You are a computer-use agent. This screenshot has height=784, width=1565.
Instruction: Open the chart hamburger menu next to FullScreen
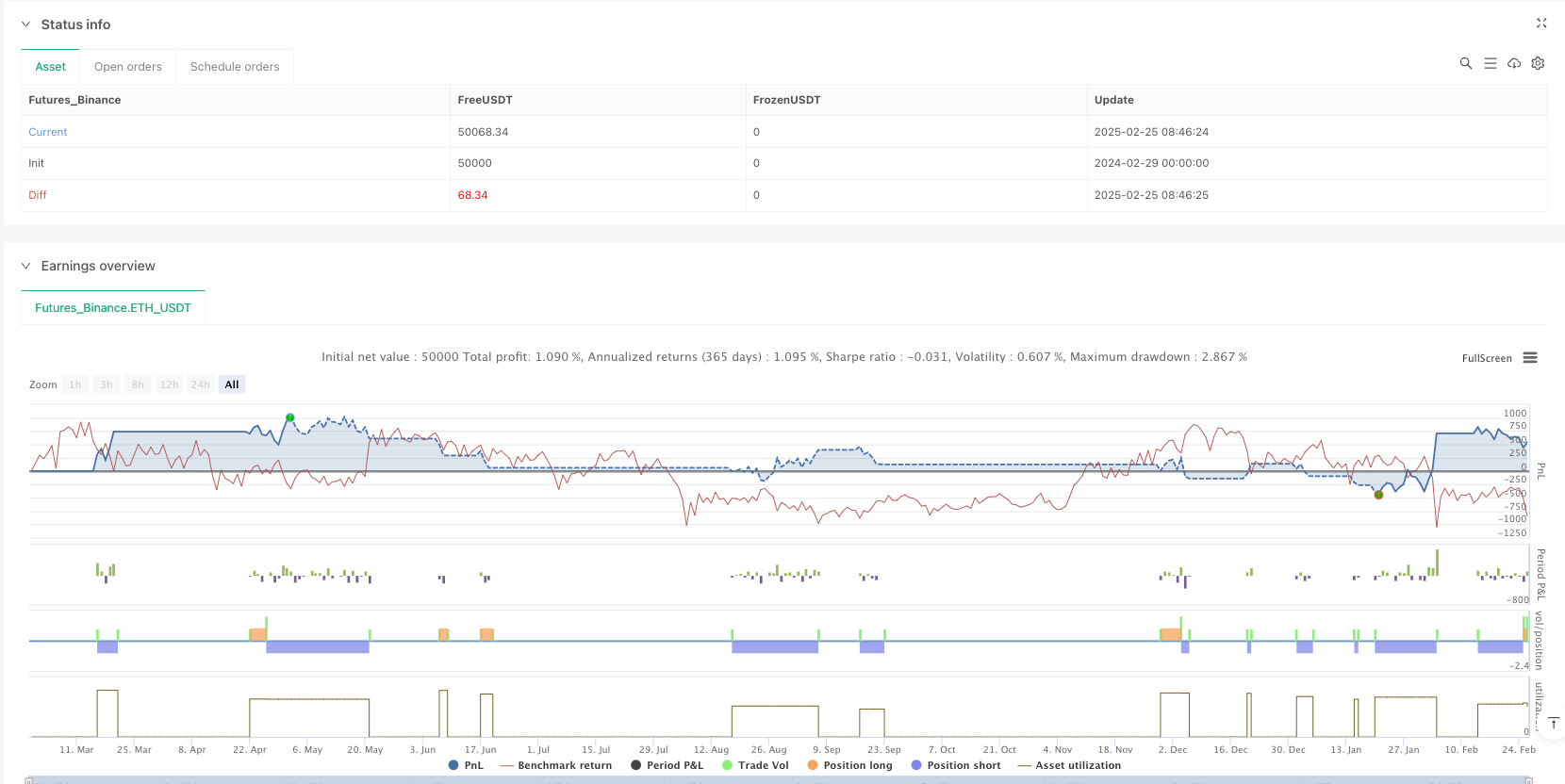point(1530,358)
